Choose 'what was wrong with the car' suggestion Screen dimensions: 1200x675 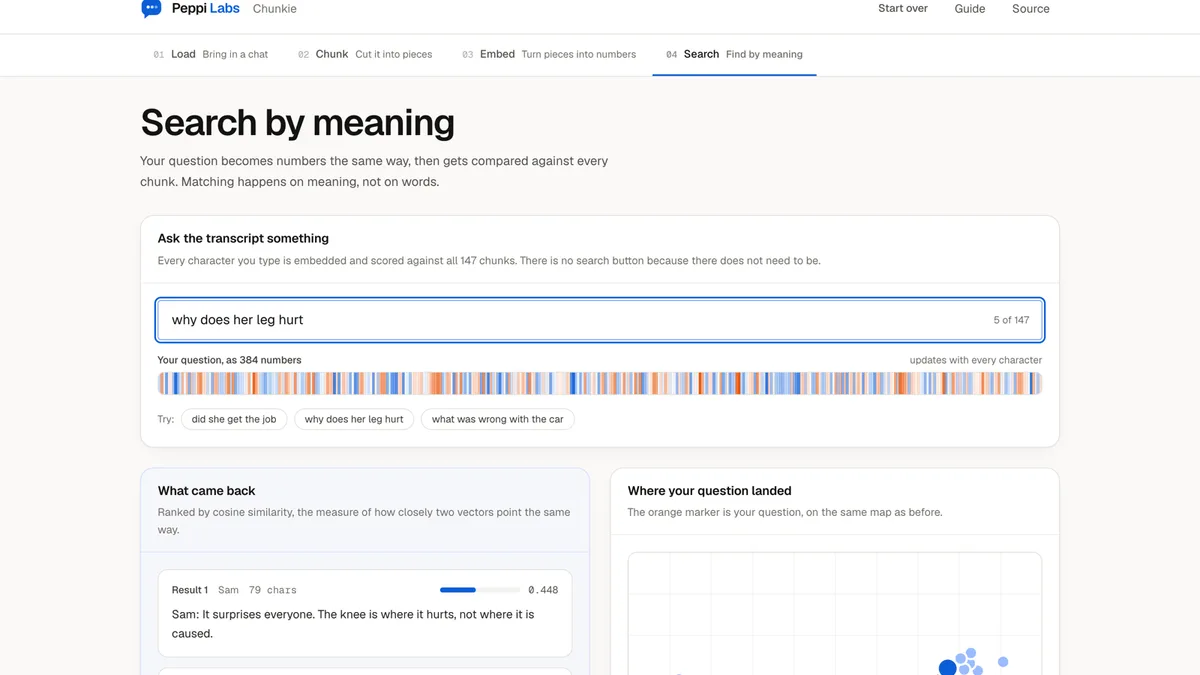(498, 419)
